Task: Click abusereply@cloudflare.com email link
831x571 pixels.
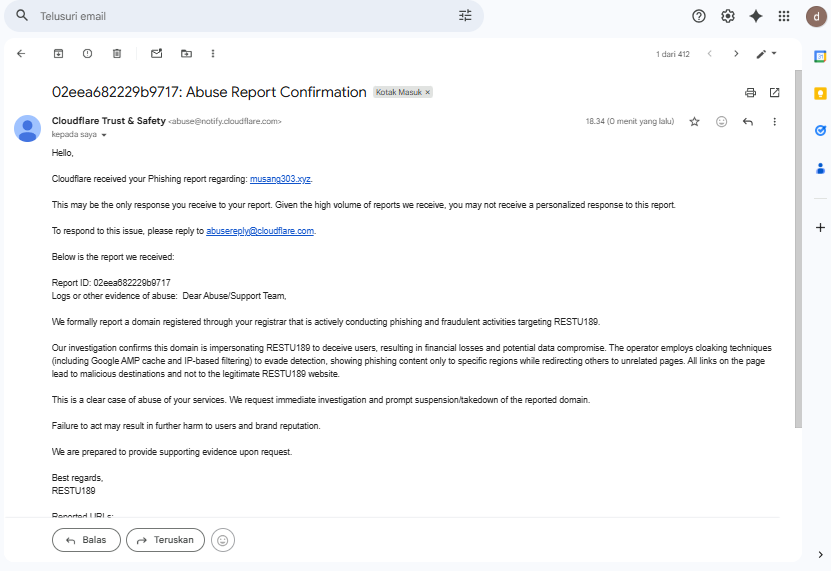Action: [x=260, y=231]
